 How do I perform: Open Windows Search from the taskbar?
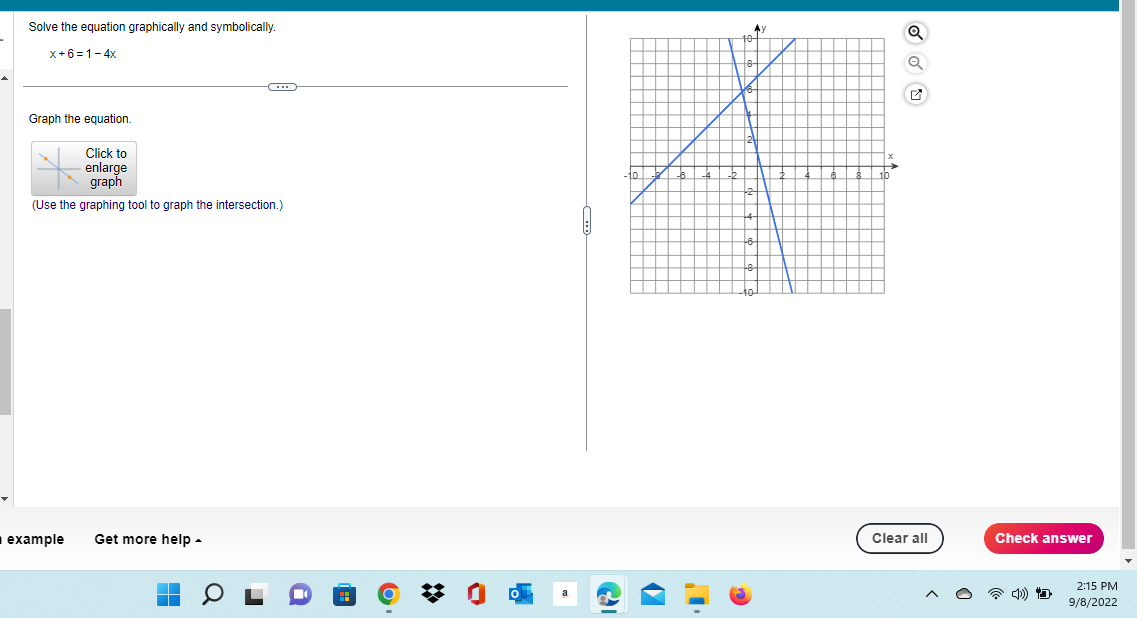pos(212,594)
